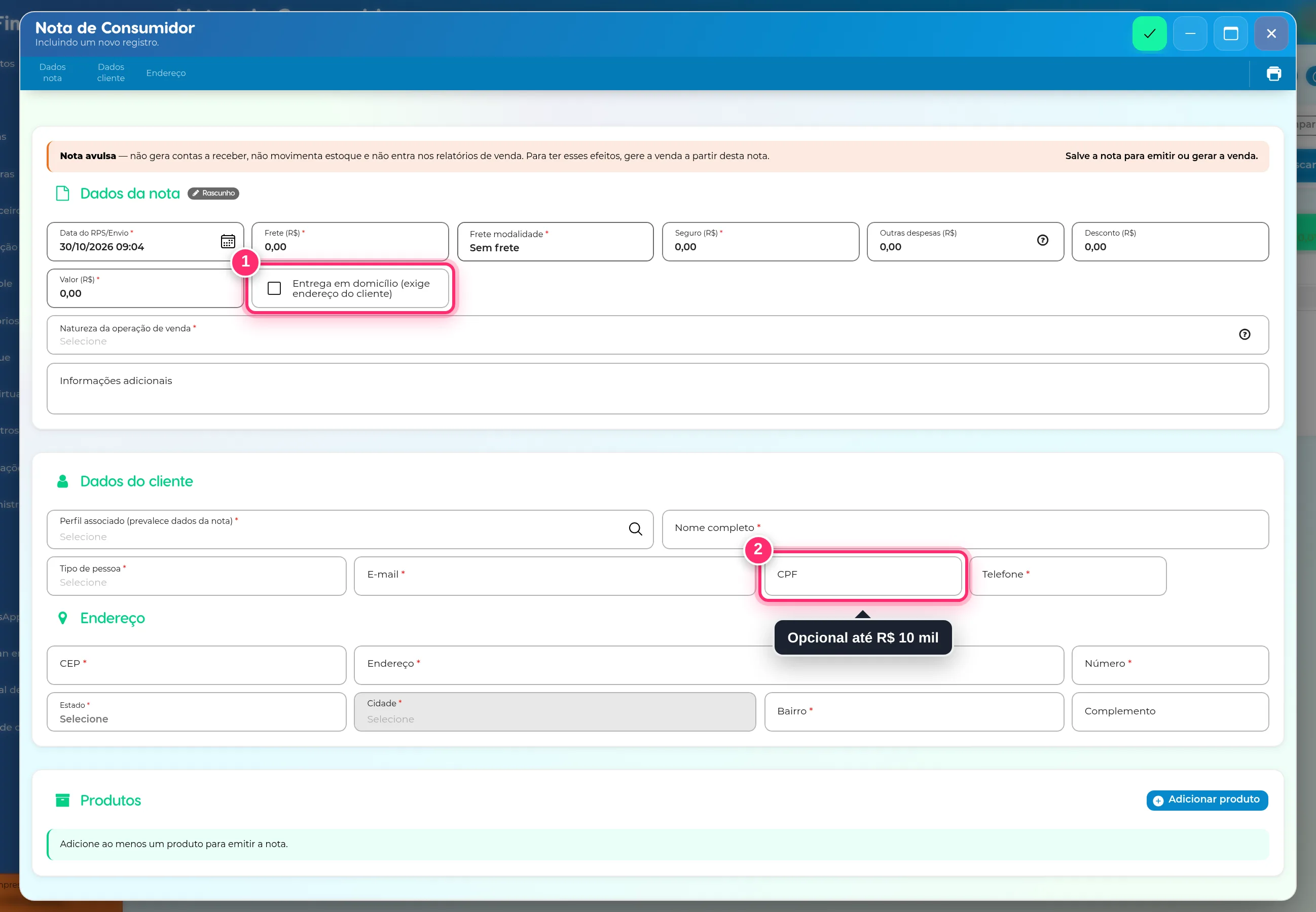Click the CPF input field
Image resolution: width=1316 pixels, height=912 pixels.
(x=863, y=576)
